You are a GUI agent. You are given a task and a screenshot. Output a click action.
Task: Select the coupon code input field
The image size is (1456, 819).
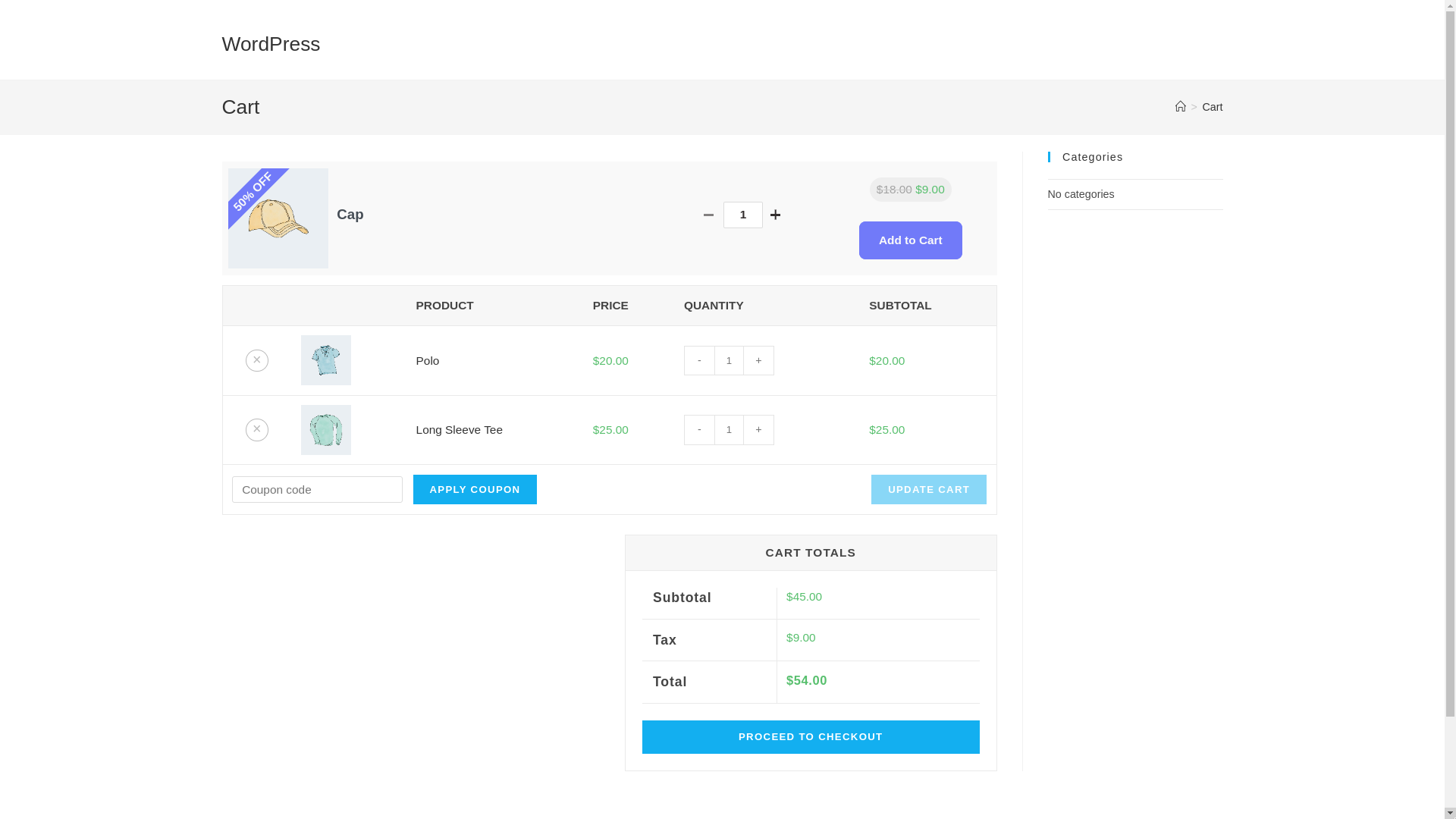pos(316,489)
